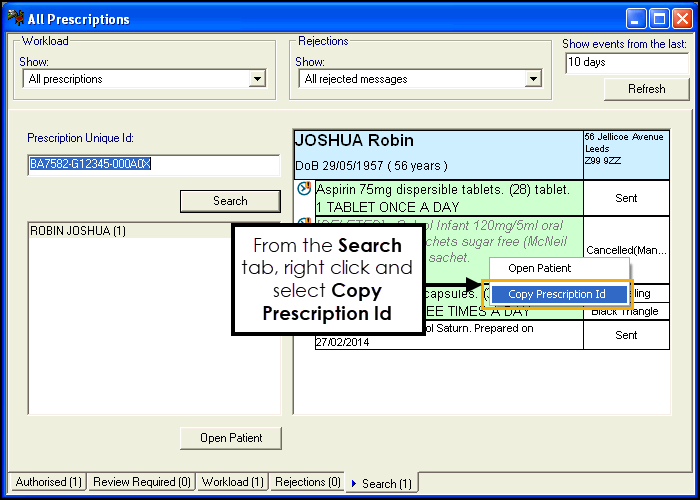The width and height of the screenshot is (700, 500).
Task: Close the All Prescriptions window
Action: coord(681,19)
